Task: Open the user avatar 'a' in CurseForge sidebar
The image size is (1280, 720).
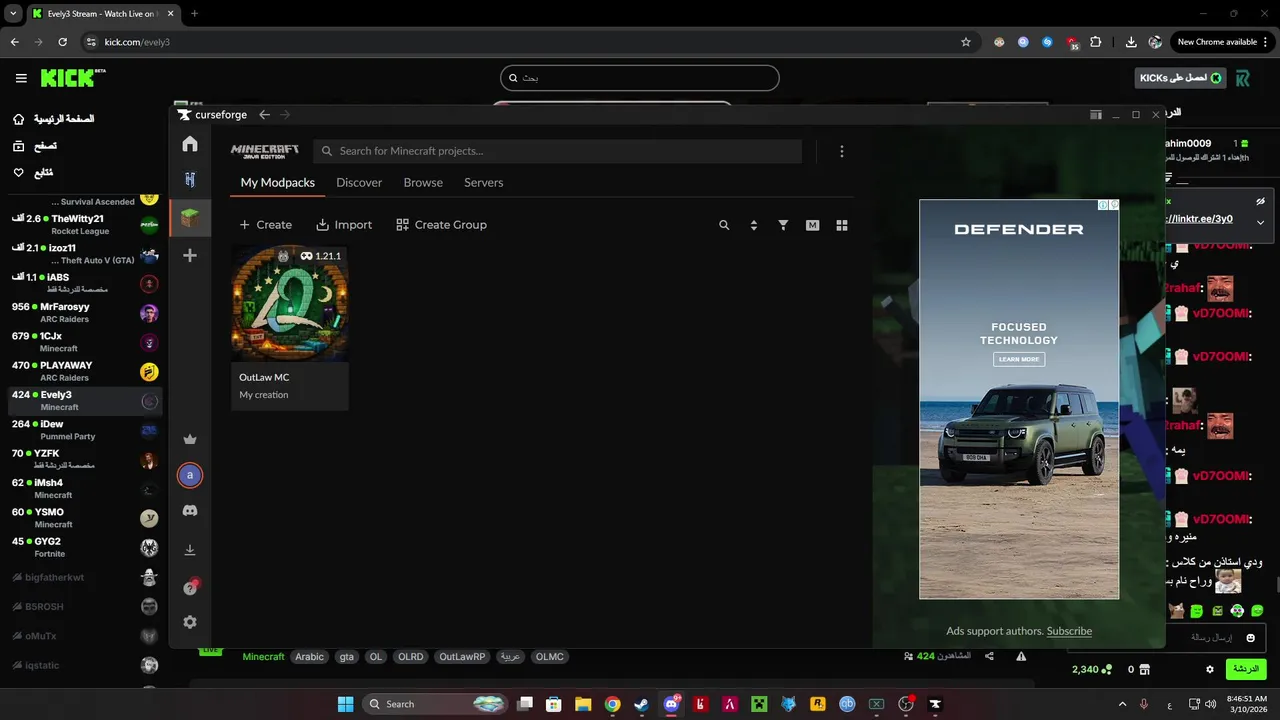Action: point(190,475)
